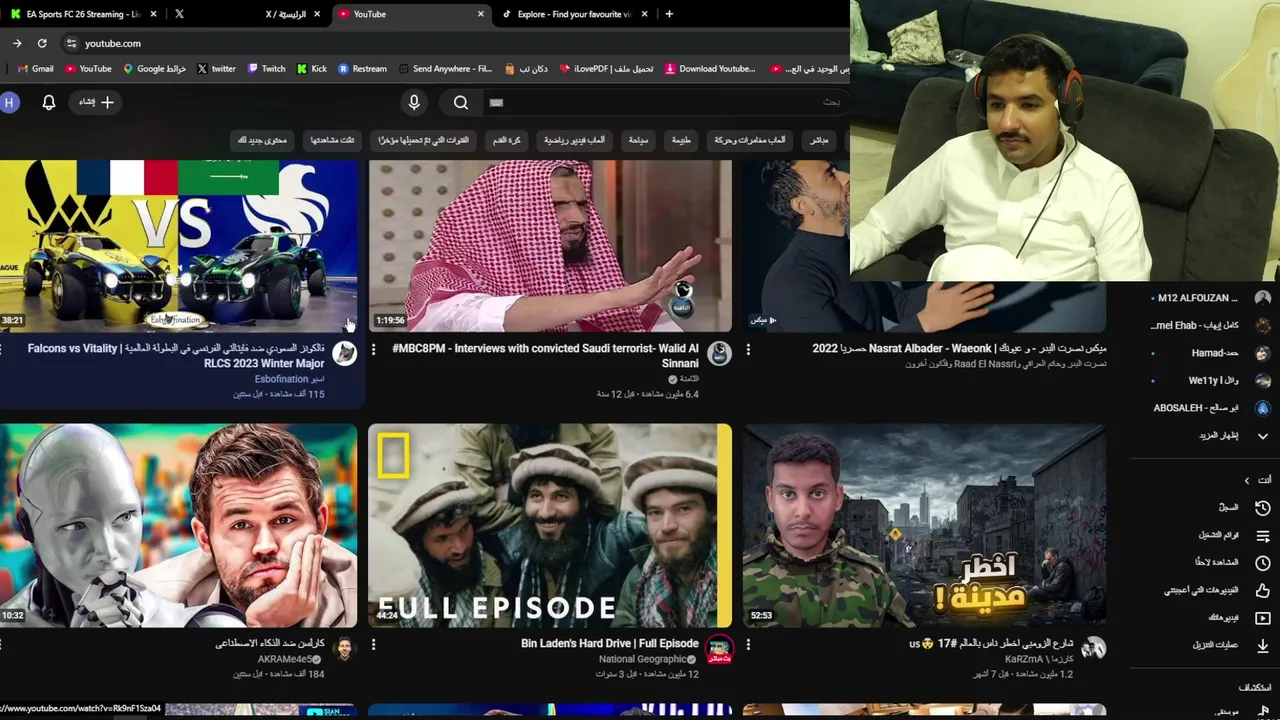Select the محتوى جديد لك filter chip
The height and width of the screenshot is (720, 1280).
point(262,140)
